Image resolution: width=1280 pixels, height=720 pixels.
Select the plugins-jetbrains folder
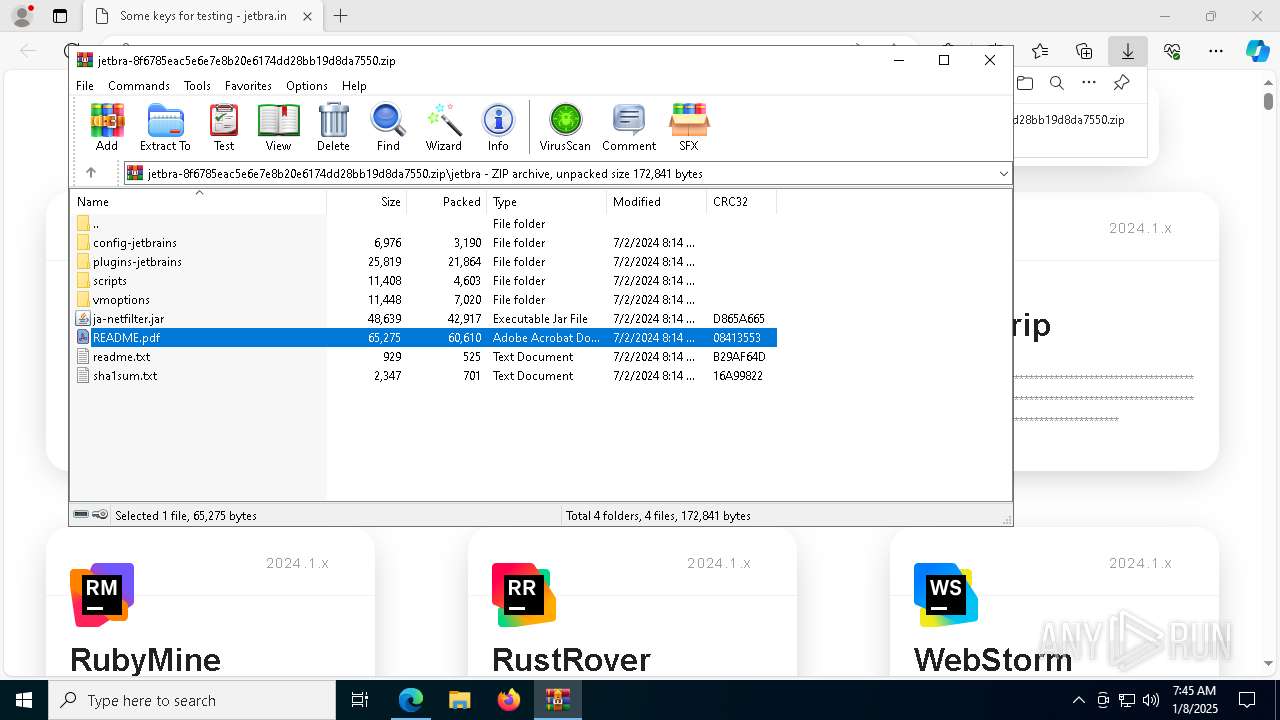coord(425,262)
